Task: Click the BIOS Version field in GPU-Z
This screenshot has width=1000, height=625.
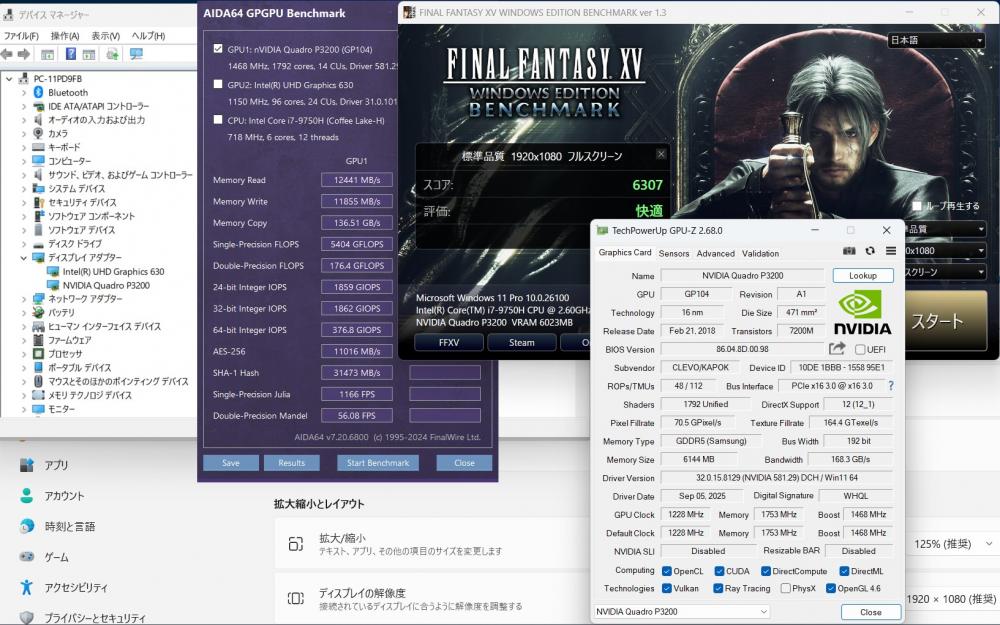Action: pyautogui.click(x=742, y=349)
